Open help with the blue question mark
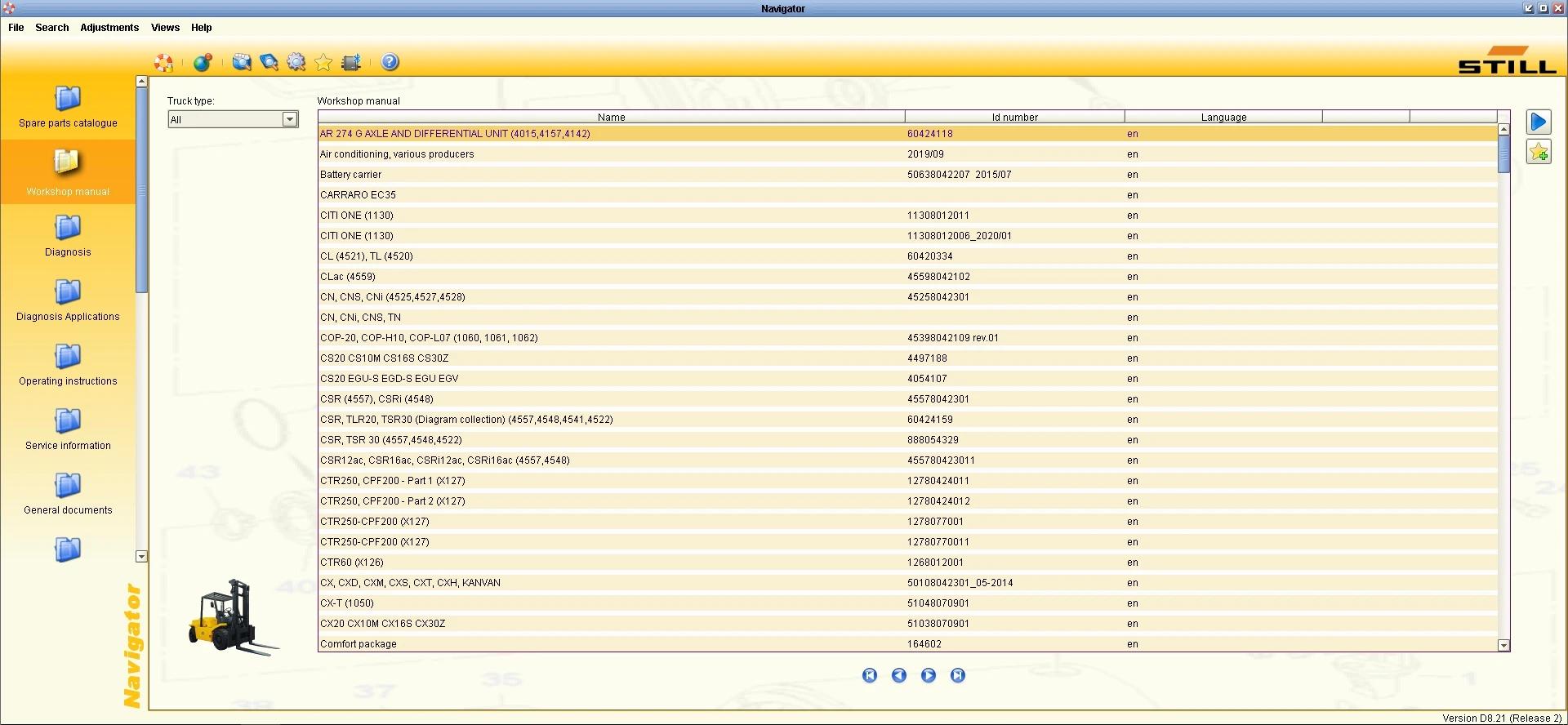 390,63
